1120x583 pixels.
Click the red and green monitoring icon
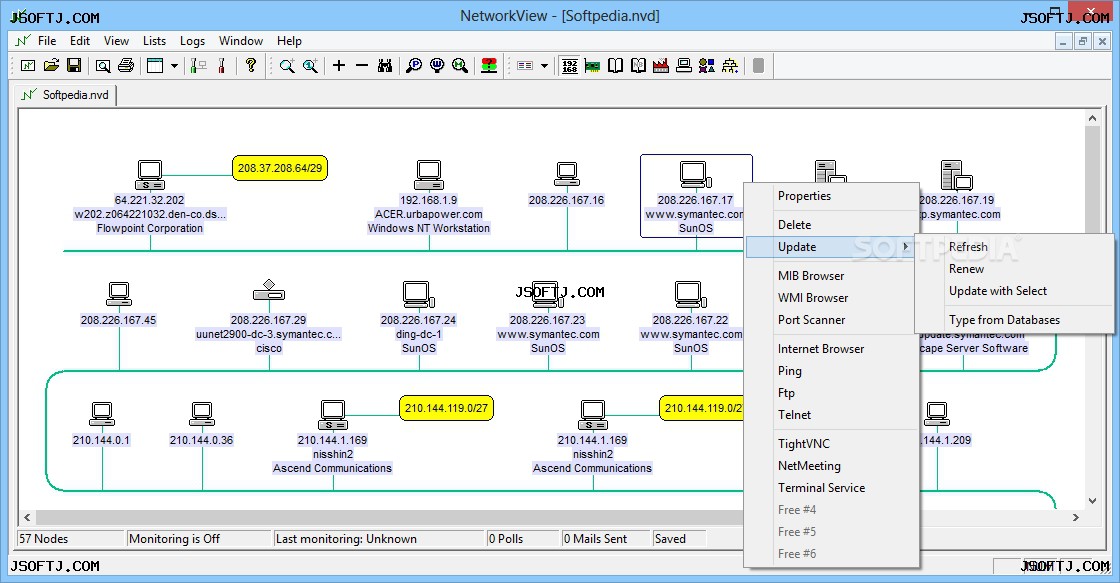click(489, 66)
